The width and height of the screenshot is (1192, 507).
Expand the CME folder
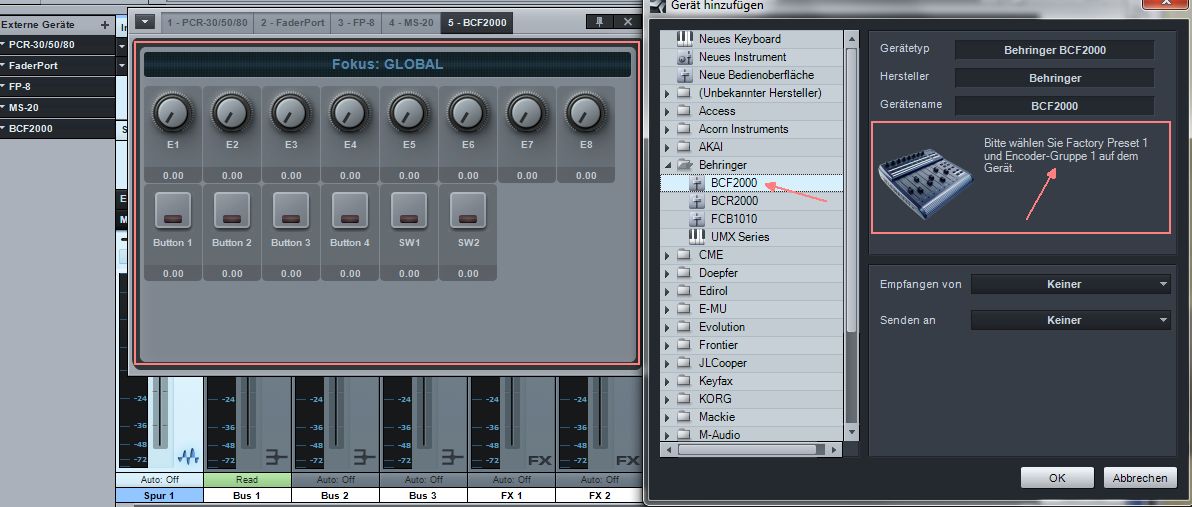tap(667, 255)
